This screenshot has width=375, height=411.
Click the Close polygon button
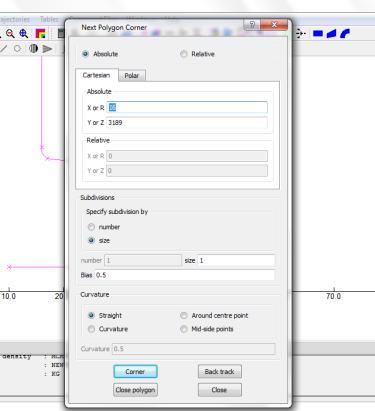point(135,390)
